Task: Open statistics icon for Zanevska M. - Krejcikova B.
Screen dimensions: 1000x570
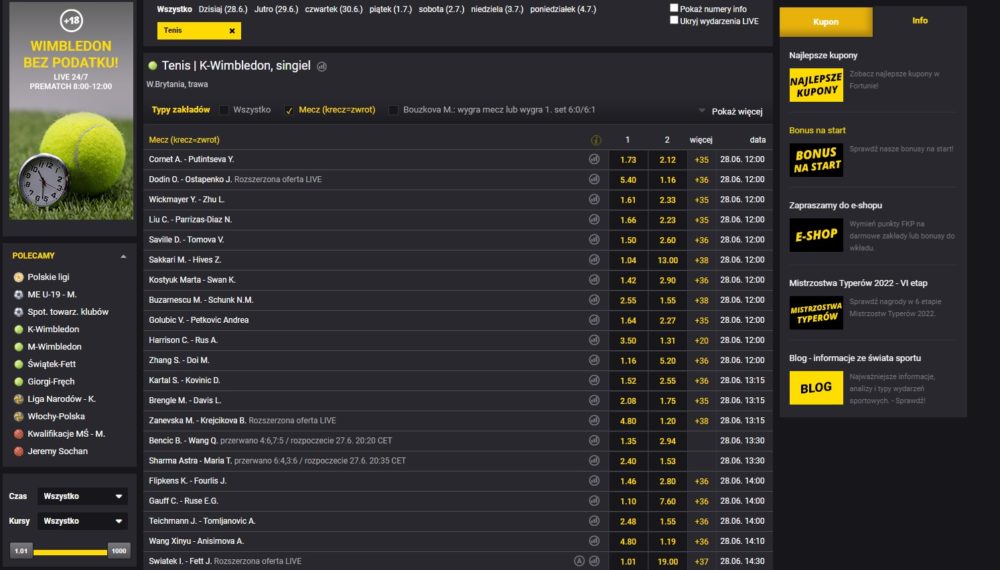Action: (x=594, y=420)
